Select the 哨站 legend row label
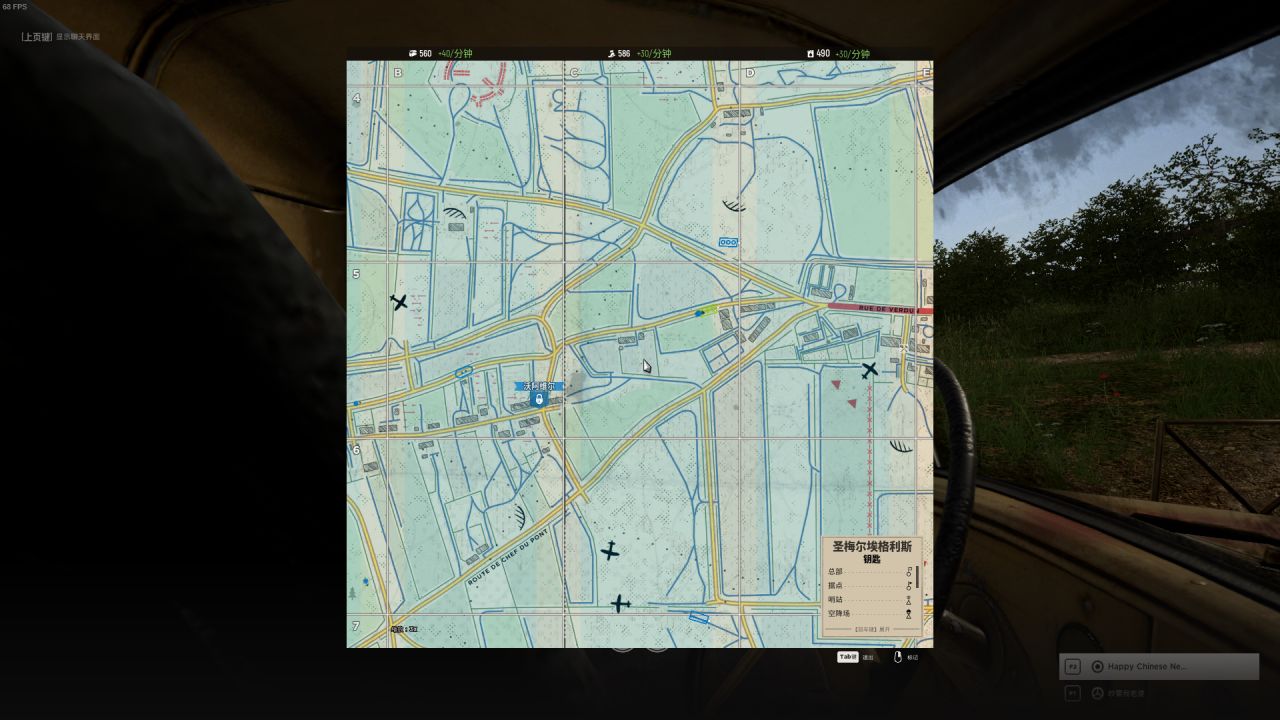 [x=835, y=600]
